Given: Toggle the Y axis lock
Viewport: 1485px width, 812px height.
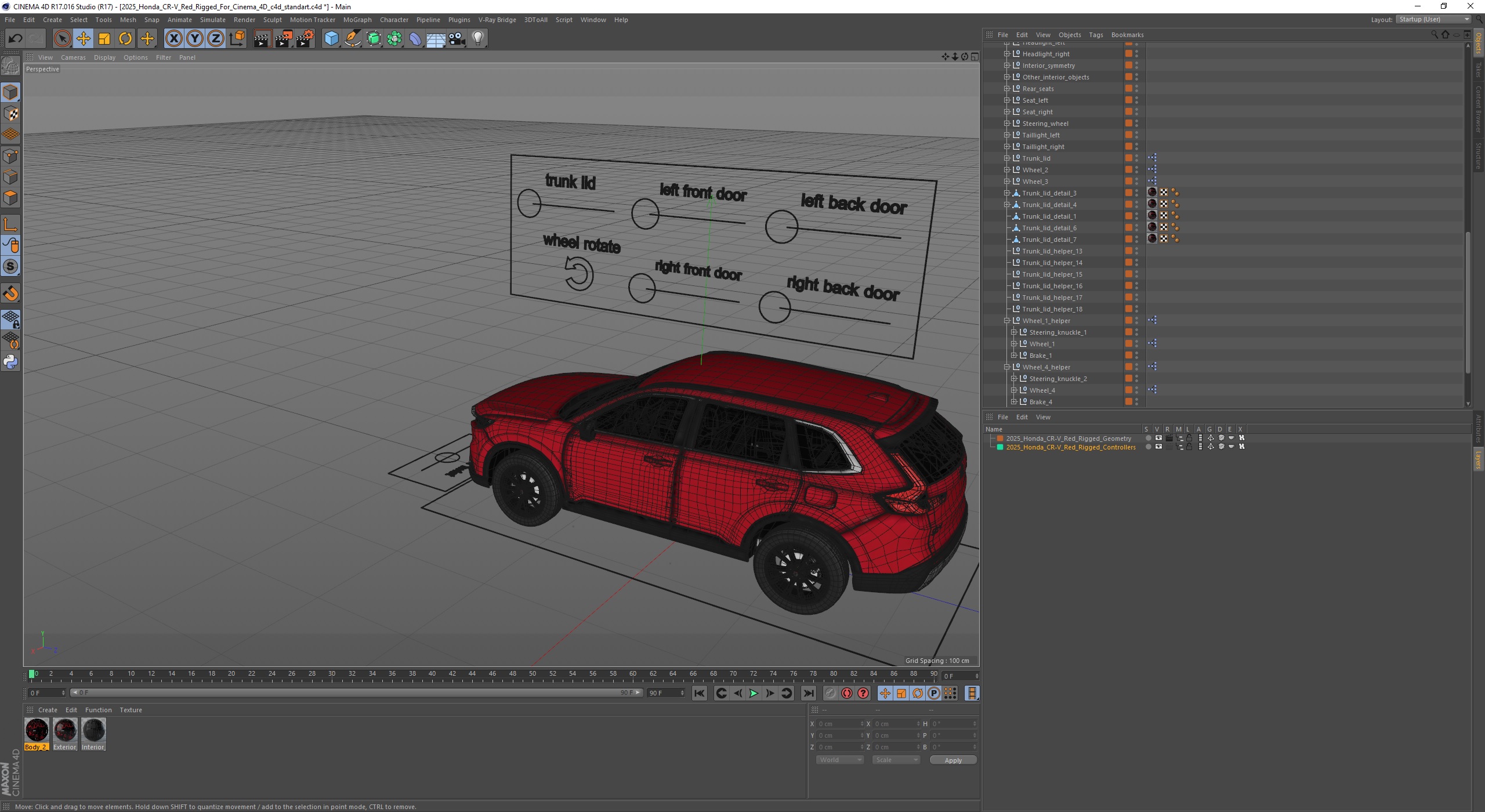Looking at the screenshot, I should tap(195, 39).
